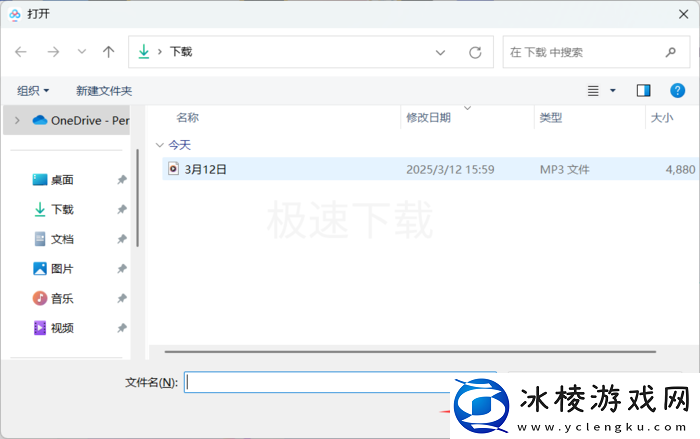Click the pin icon next to 视频
The image size is (700, 439).
pos(121,328)
